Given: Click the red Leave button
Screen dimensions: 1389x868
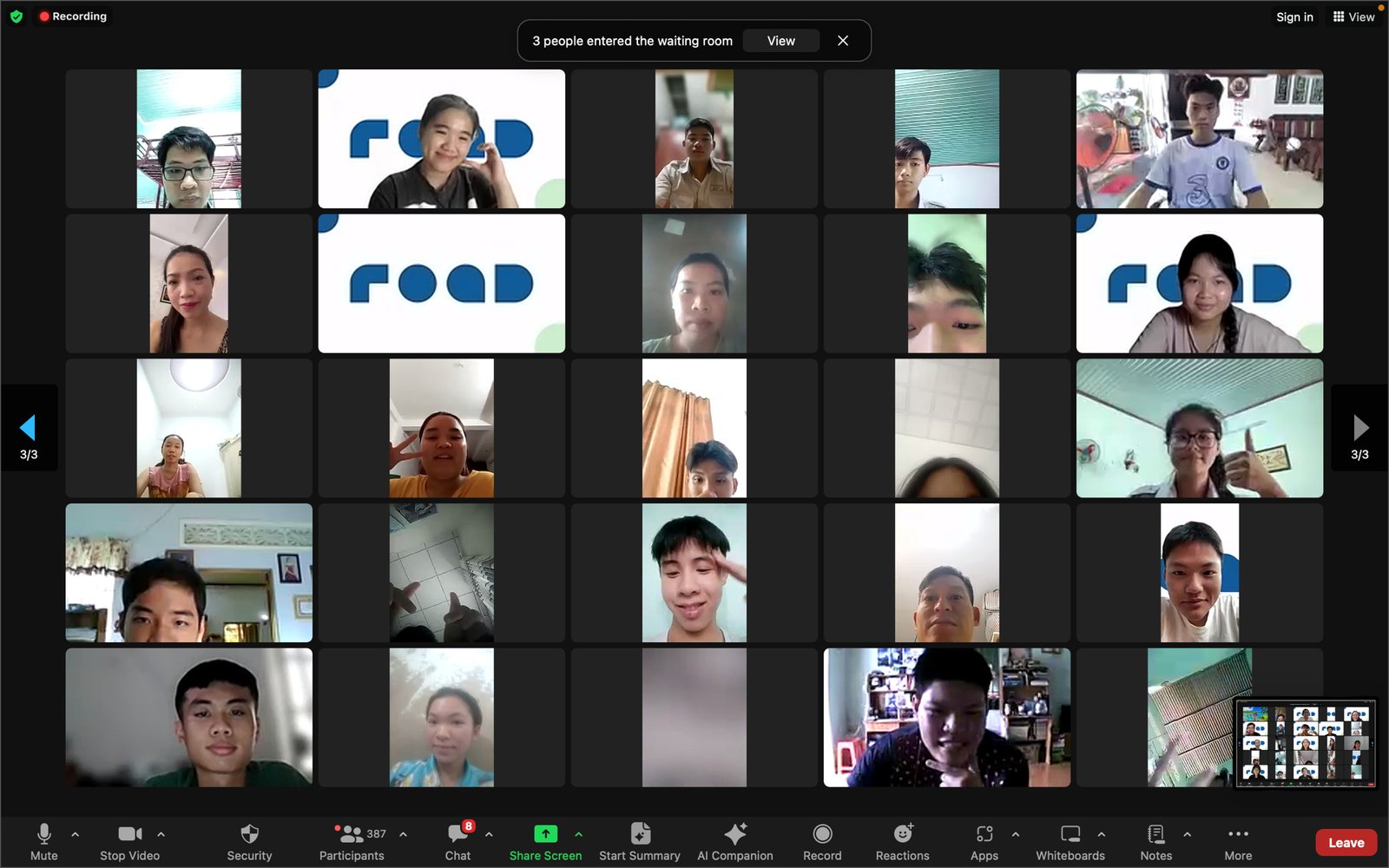Looking at the screenshot, I should (x=1346, y=843).
